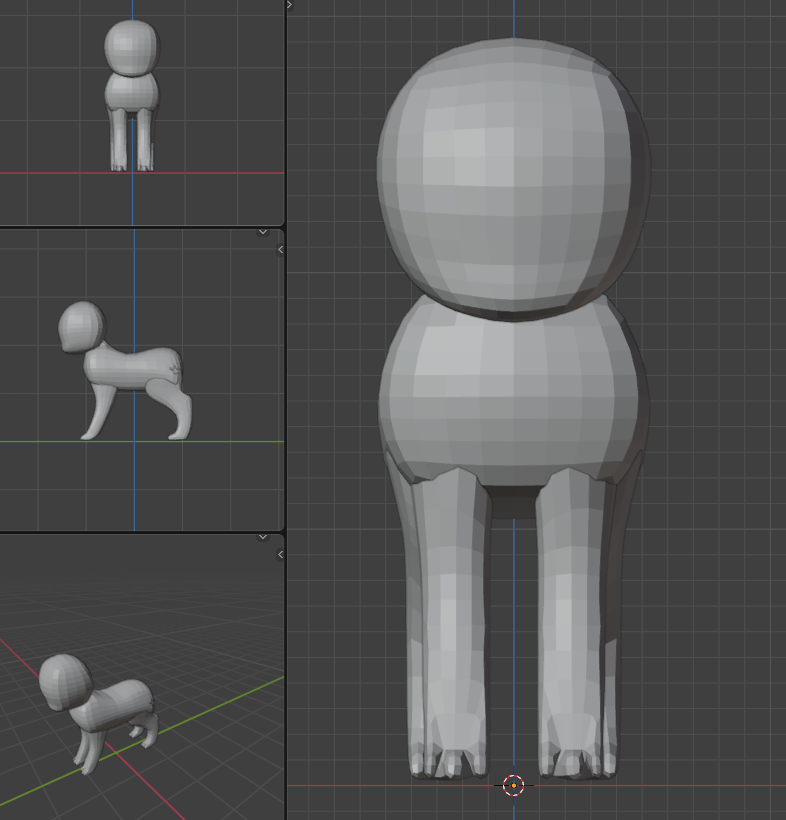The image size is (786, 820).
Task: Show the hidden header in the side-view viewport
Action: point(263,232)
